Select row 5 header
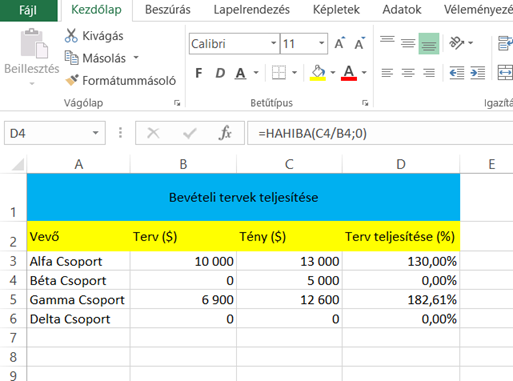The image size is (513, 381). (13, 299)
